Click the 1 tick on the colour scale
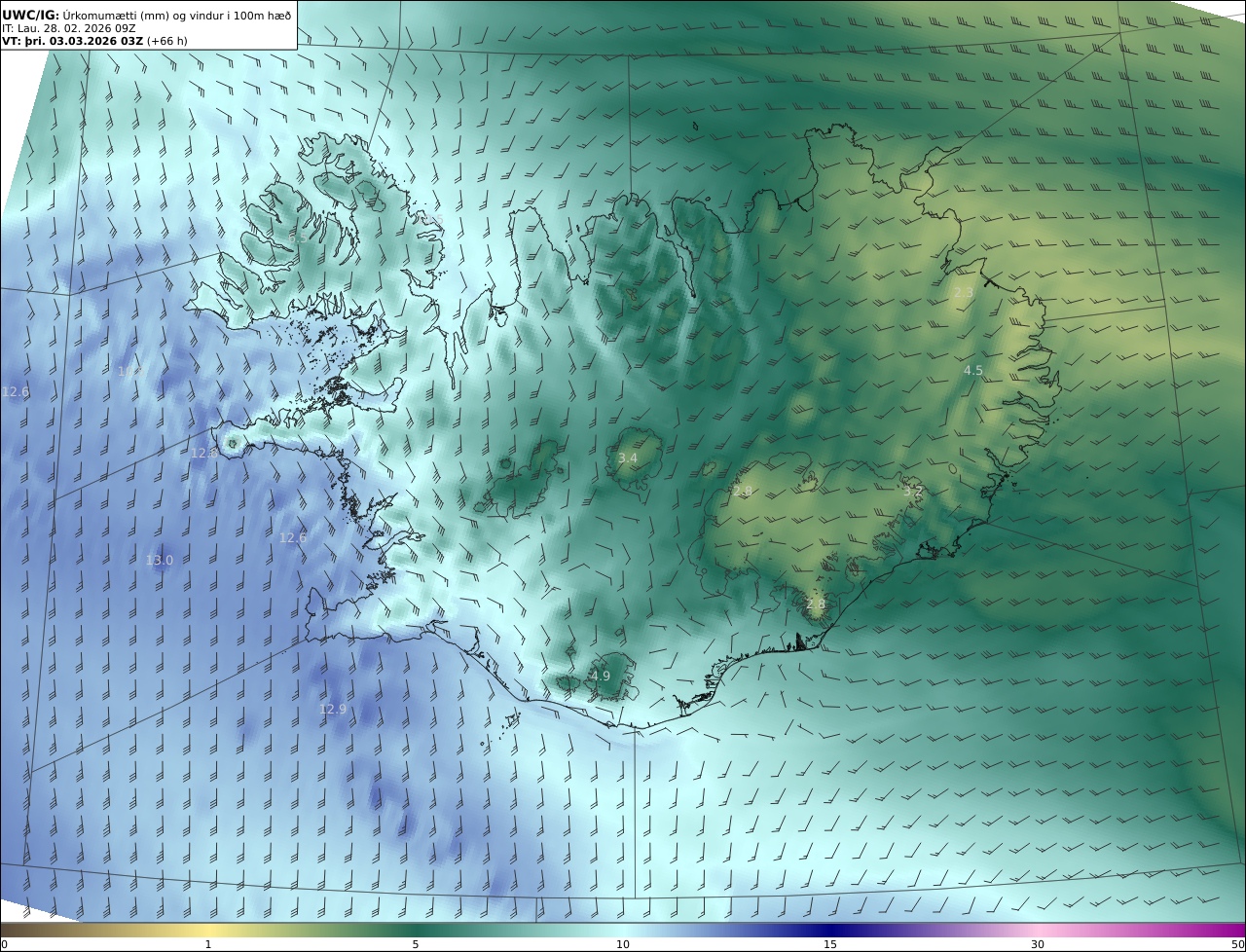Screen dimensions: 1246x952 208,944
